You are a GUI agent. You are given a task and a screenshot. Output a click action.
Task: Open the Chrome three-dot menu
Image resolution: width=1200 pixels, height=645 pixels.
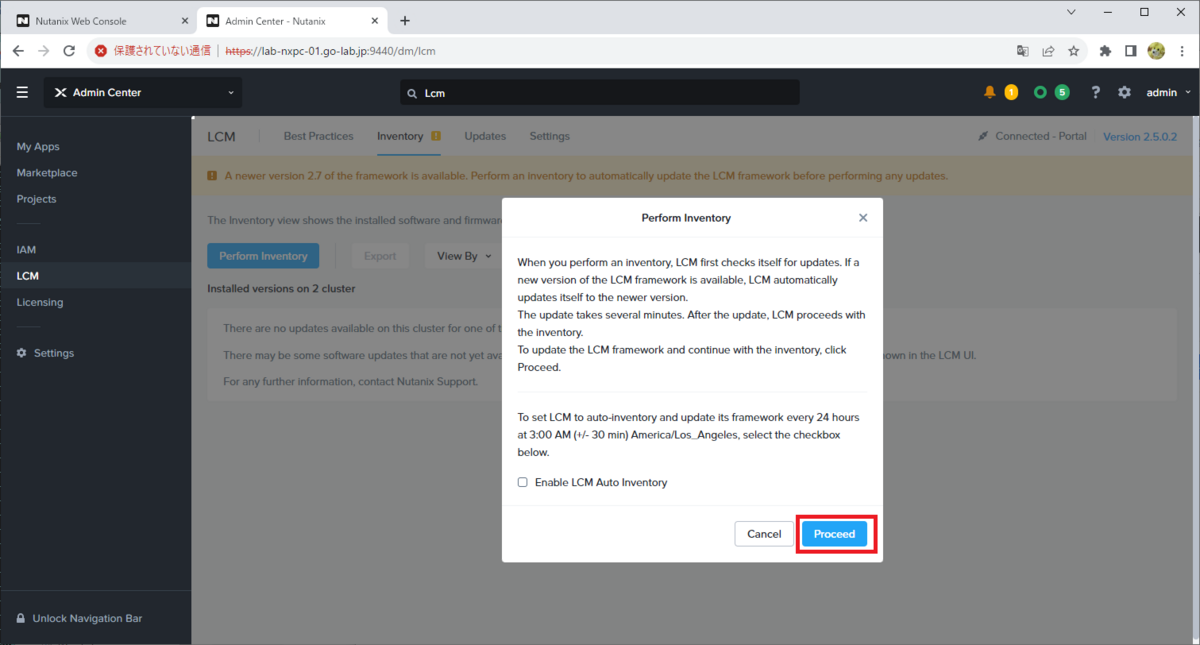click(x=1182, y=51)
